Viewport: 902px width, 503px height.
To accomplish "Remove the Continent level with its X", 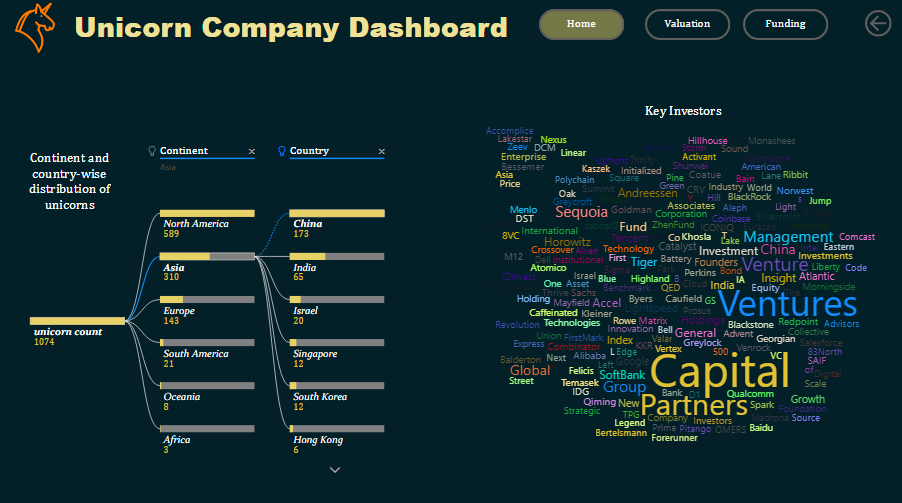I will coord(251,151).
